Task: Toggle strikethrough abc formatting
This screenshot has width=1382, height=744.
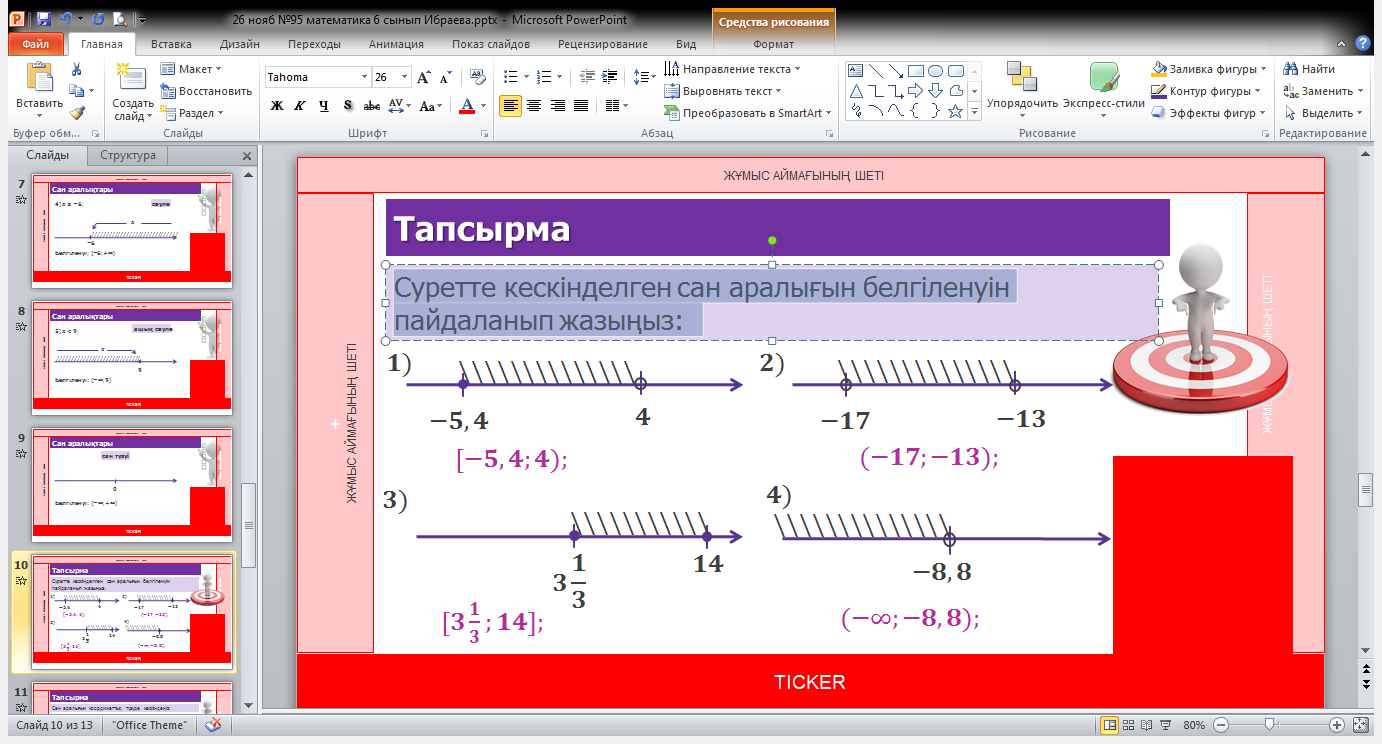Action: 371,106
